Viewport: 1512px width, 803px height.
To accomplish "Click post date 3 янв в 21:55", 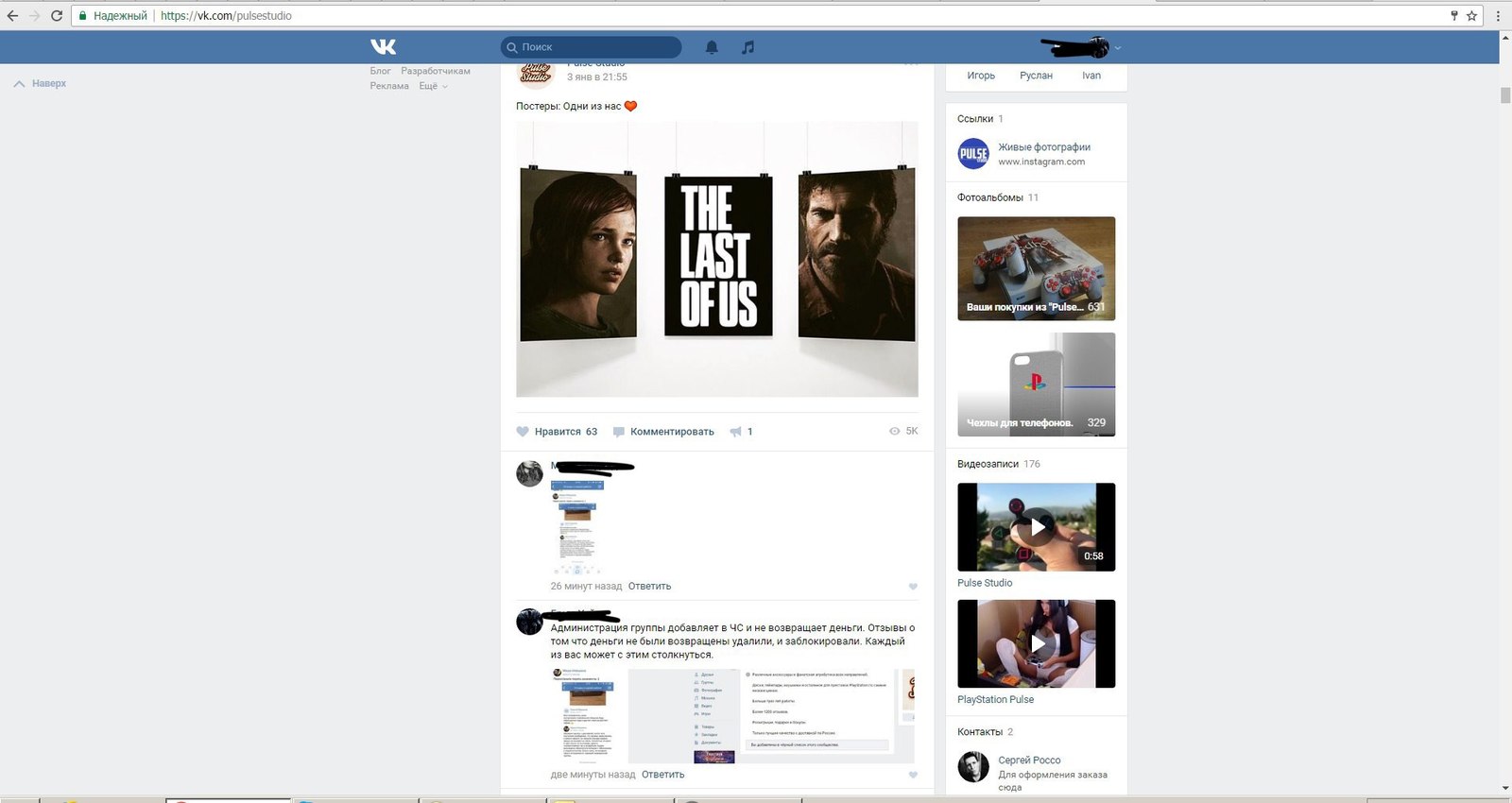I will [x=596, y=77].
